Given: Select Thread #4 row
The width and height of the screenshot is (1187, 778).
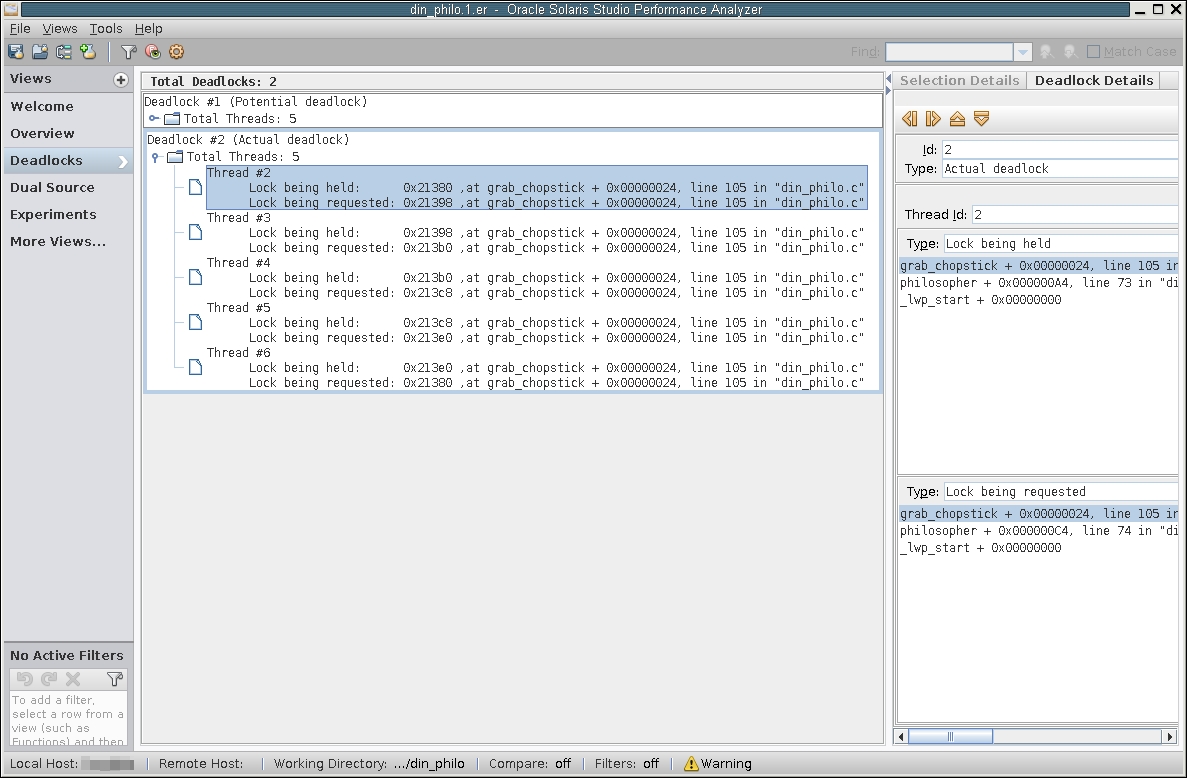Looking at the screenshot, I should point(537,278).
